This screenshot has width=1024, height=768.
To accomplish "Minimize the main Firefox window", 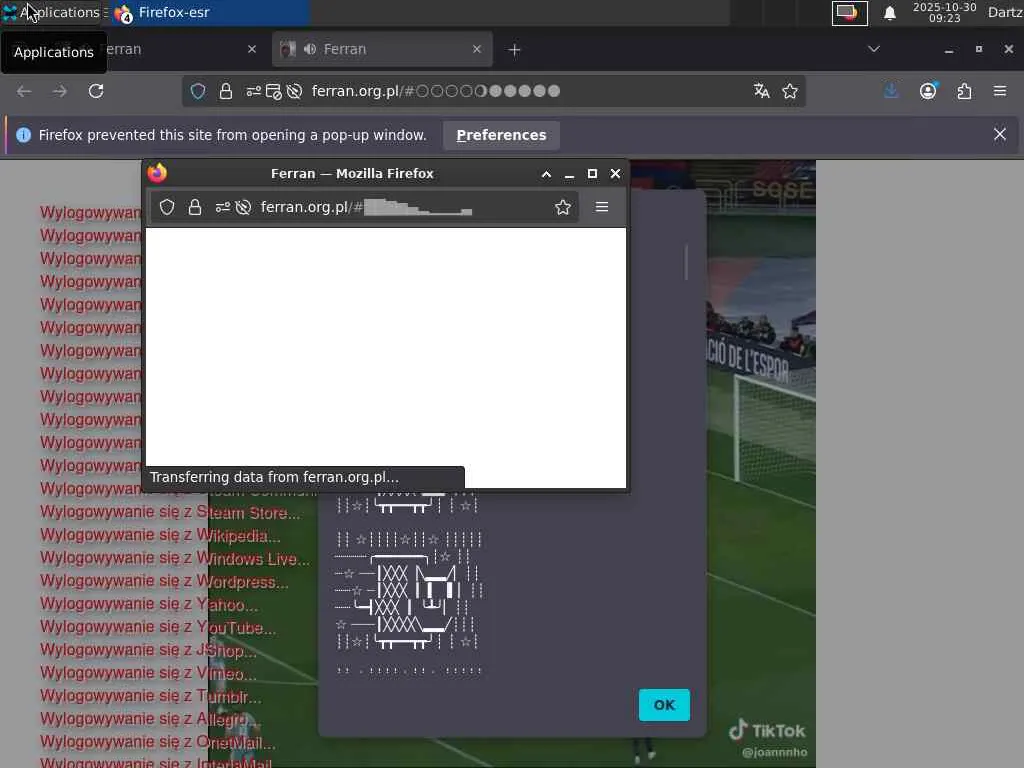I will 949,50.
